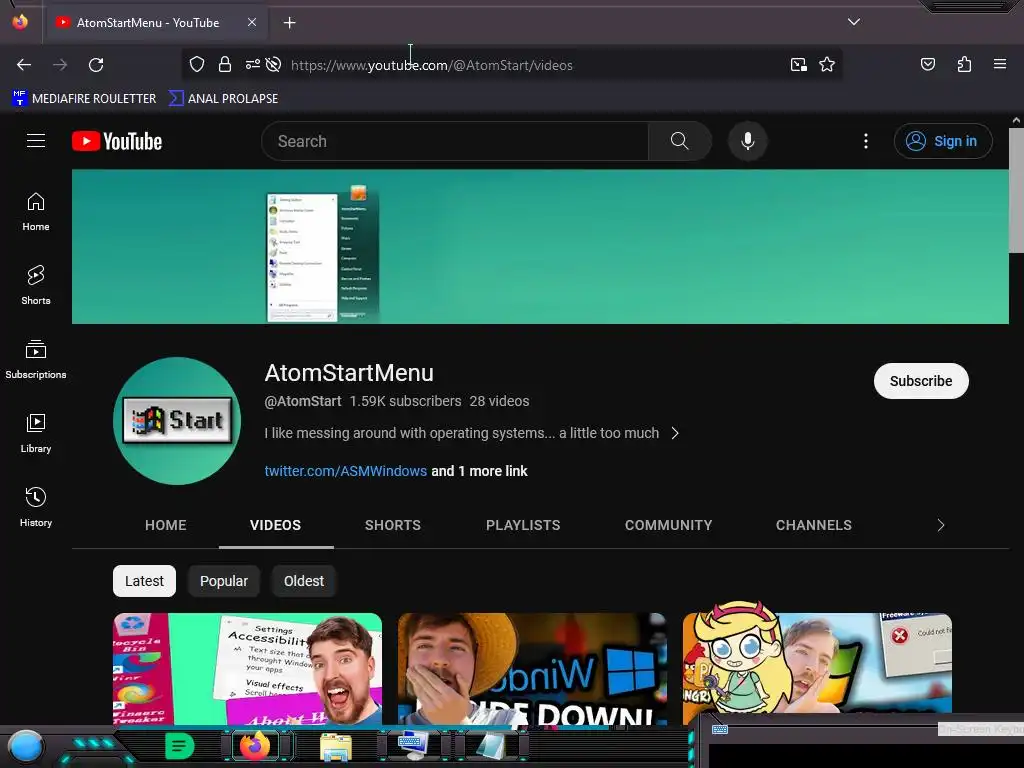Open Shorts from the sidebar
The width and height of the screenshot is (1024, 768).
click(36, 285)
